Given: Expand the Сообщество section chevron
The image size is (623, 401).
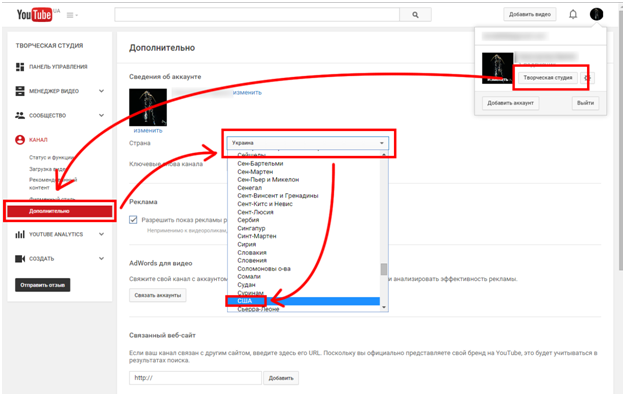Looking at the screenshot, I should point(101,115).
